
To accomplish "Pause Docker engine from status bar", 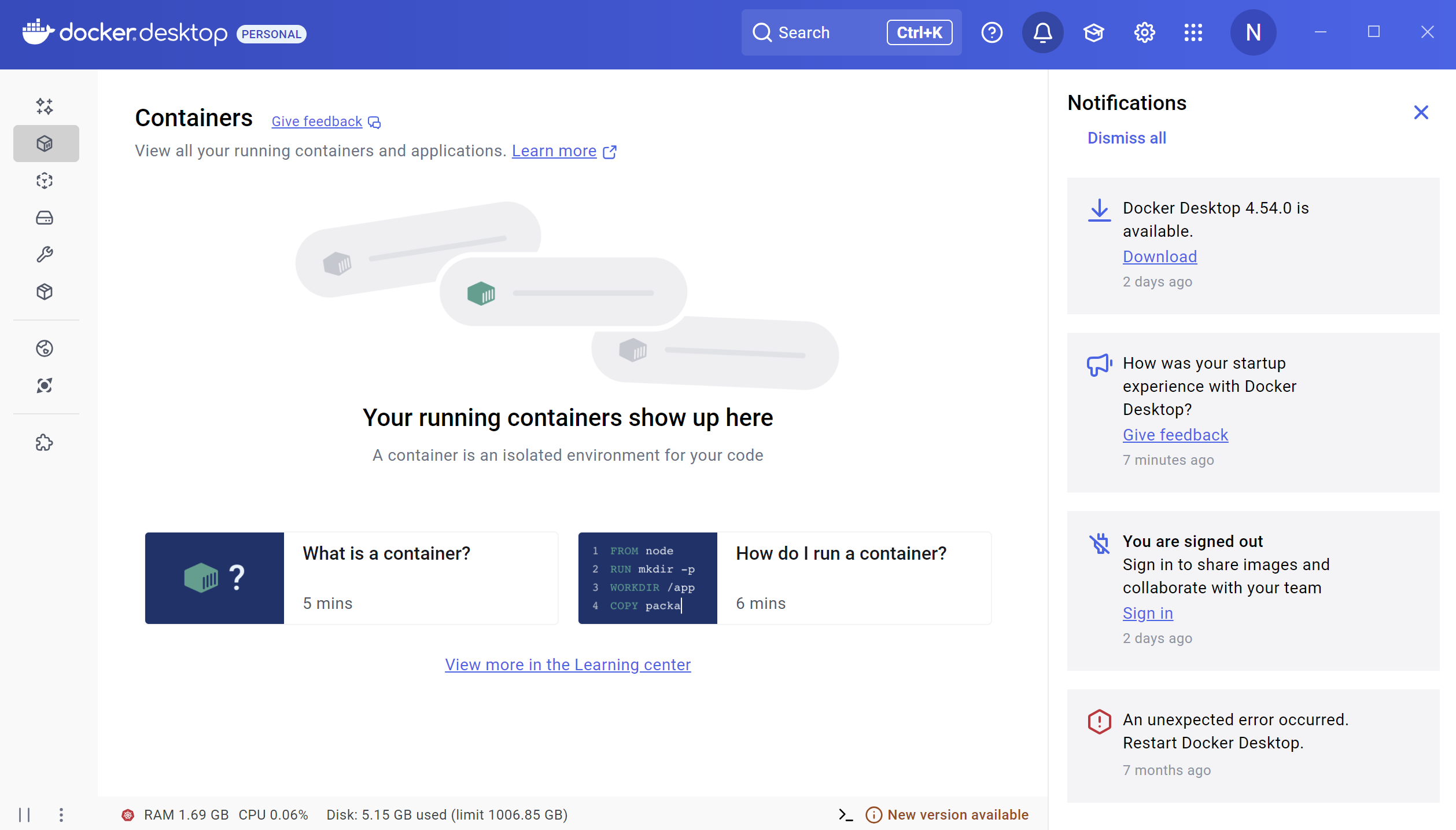I will coord(24,815).
